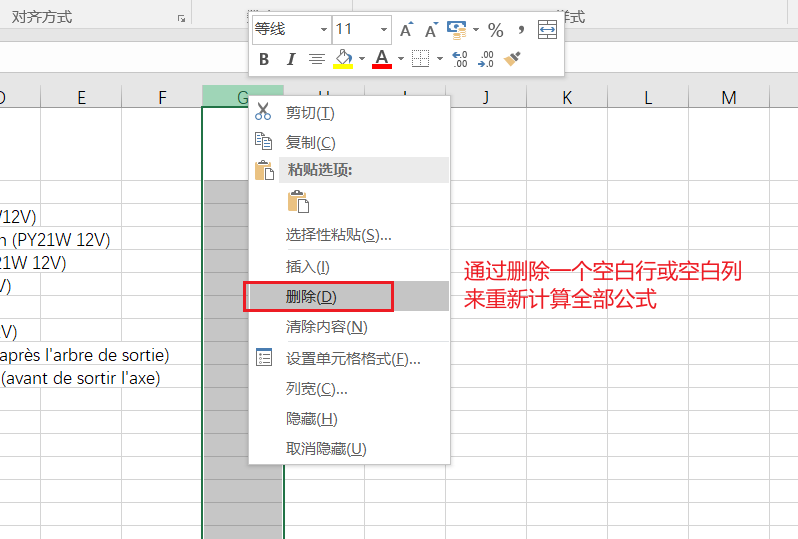798x539 pixels.
Task: Choose 取消隐藏(U) menu entry
Action: click(x=349, y=449)
